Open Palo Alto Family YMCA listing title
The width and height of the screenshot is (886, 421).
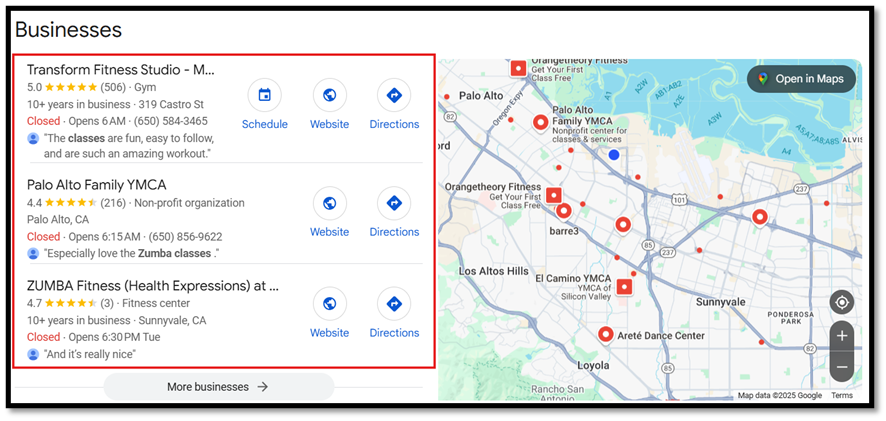pos(97,185)
